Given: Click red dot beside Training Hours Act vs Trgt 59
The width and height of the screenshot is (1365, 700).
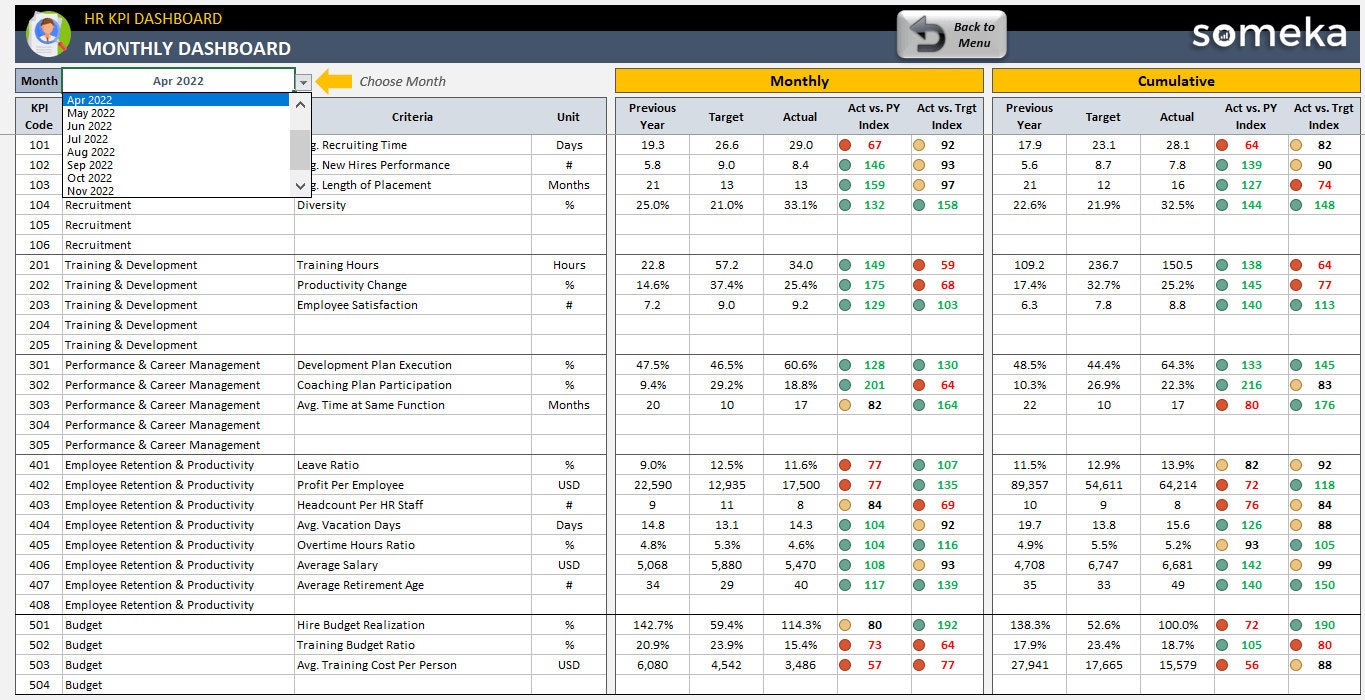Looking at the screenshot, I should pos(918,265).
